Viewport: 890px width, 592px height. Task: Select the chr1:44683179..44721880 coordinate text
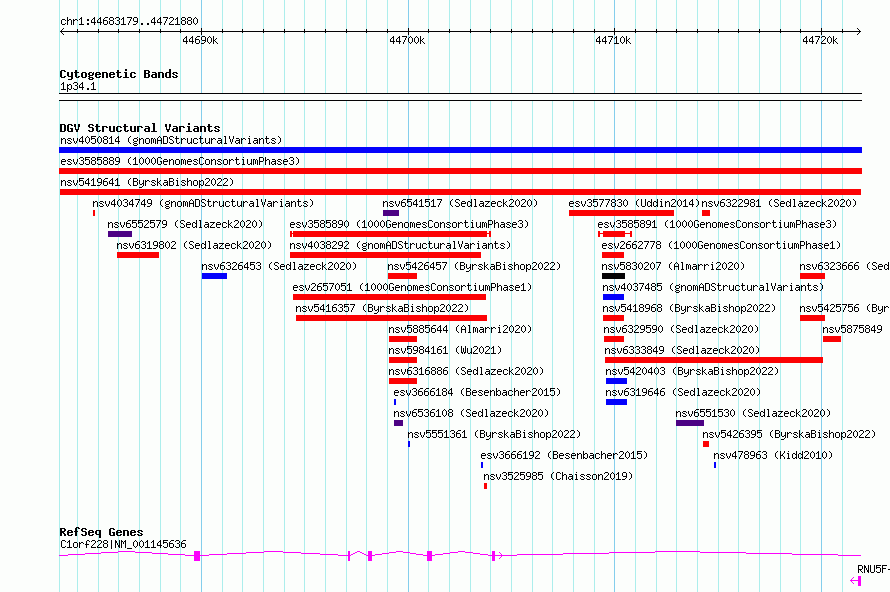coord(129,21)
